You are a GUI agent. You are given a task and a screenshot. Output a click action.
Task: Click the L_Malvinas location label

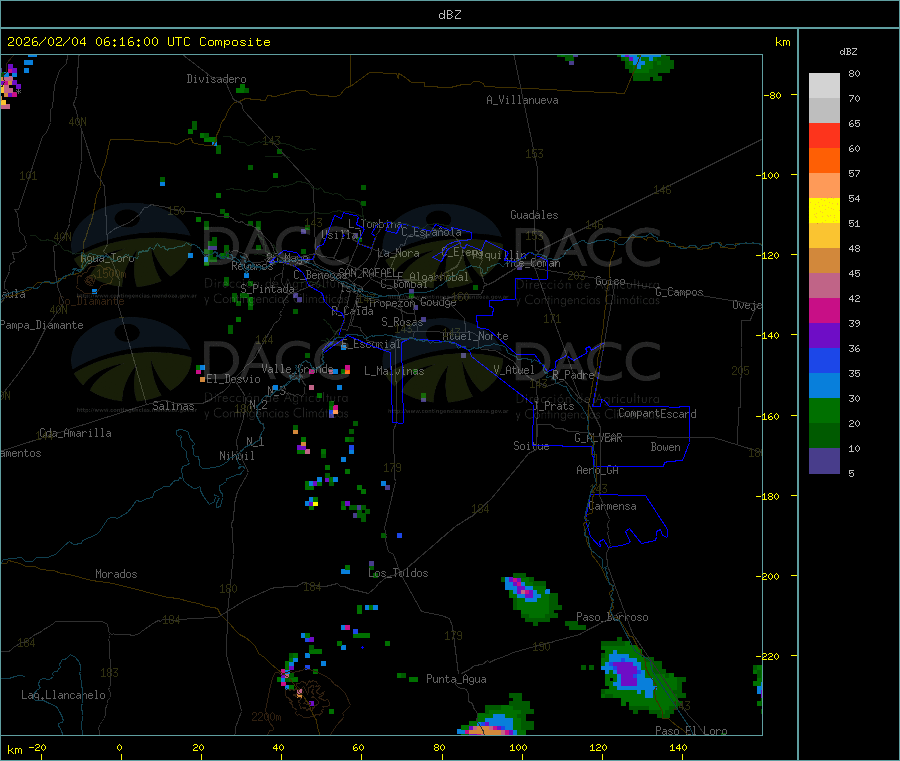[394, 371]
